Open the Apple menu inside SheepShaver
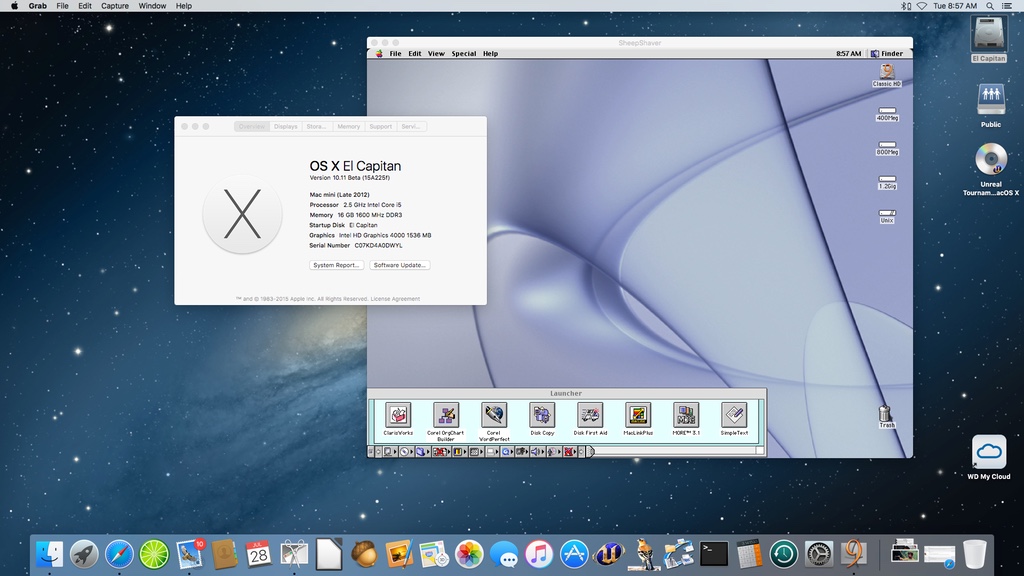The height and width of the screenshot is (576, 1024). click(x=379, y=54)
